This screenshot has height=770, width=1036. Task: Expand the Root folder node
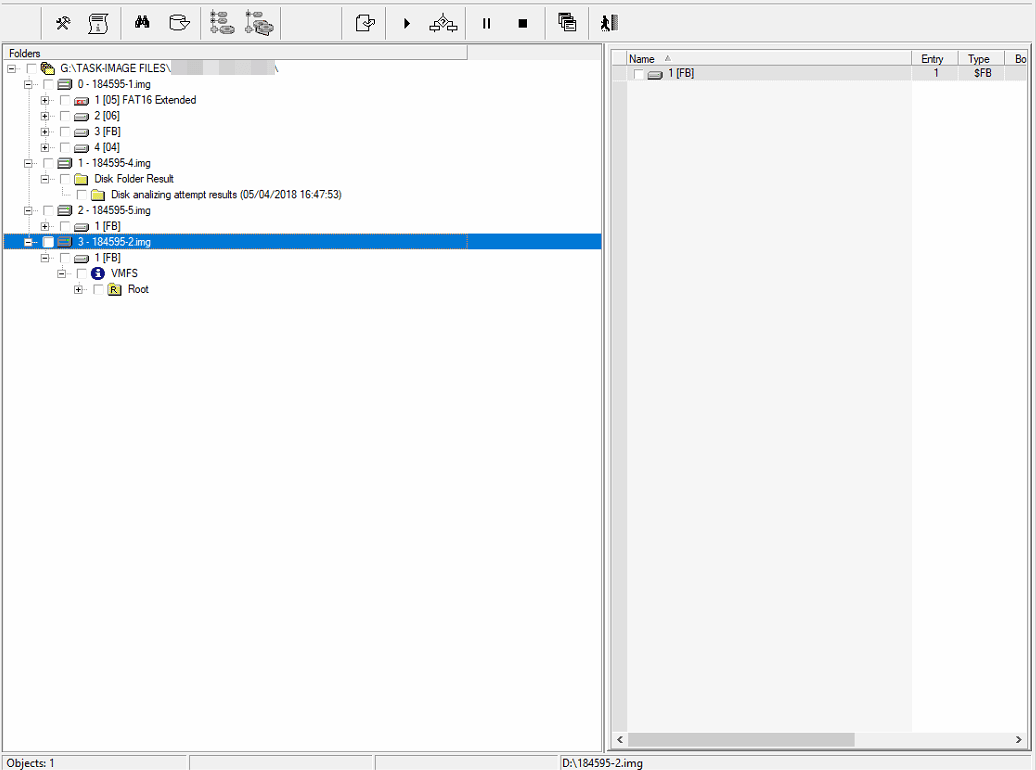click(x=78, y=289)
